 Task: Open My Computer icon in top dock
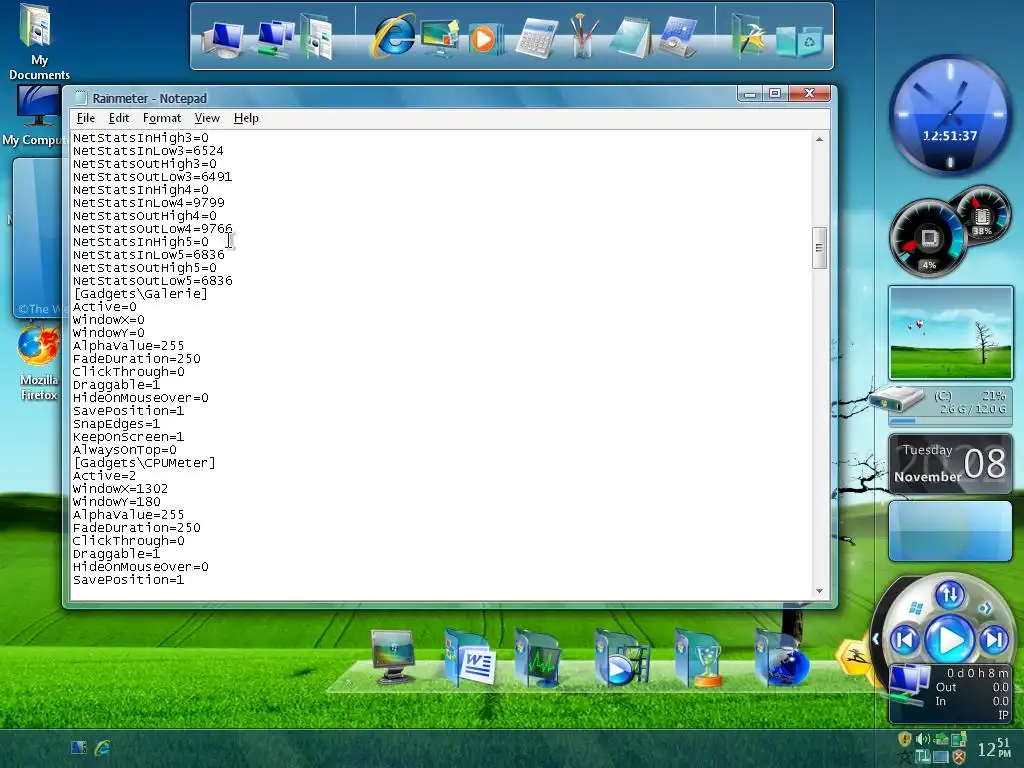(223, 39)
